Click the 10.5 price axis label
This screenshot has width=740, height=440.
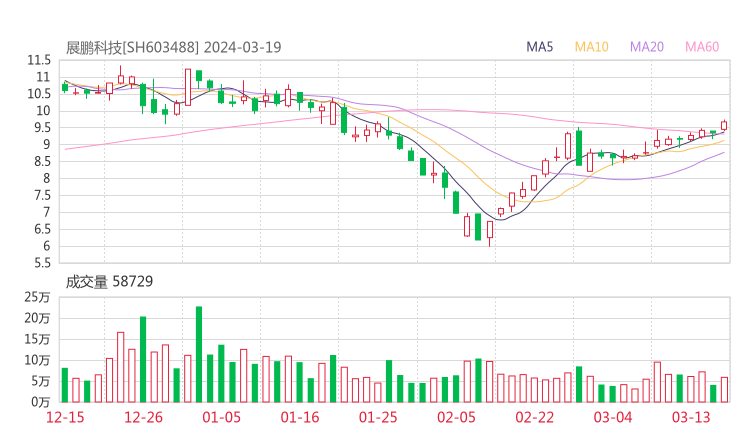point(39,94)
